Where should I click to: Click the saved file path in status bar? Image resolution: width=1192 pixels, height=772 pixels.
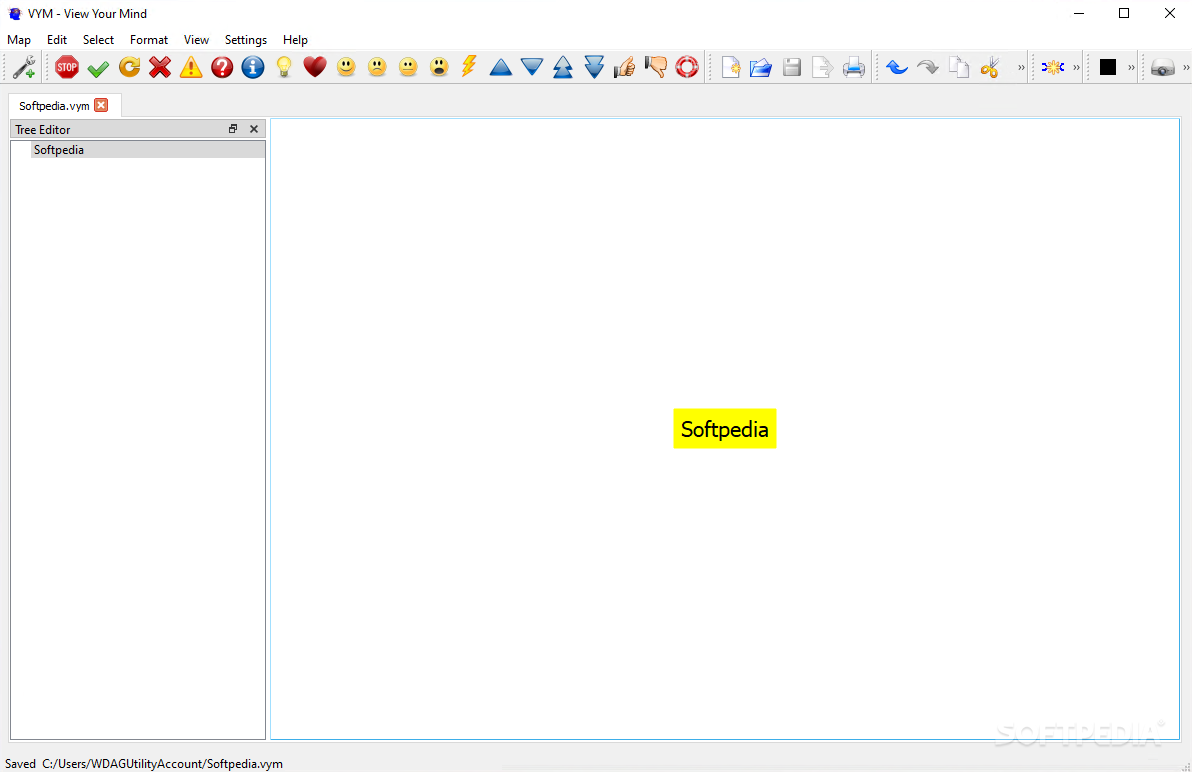(x=162, y=764)
